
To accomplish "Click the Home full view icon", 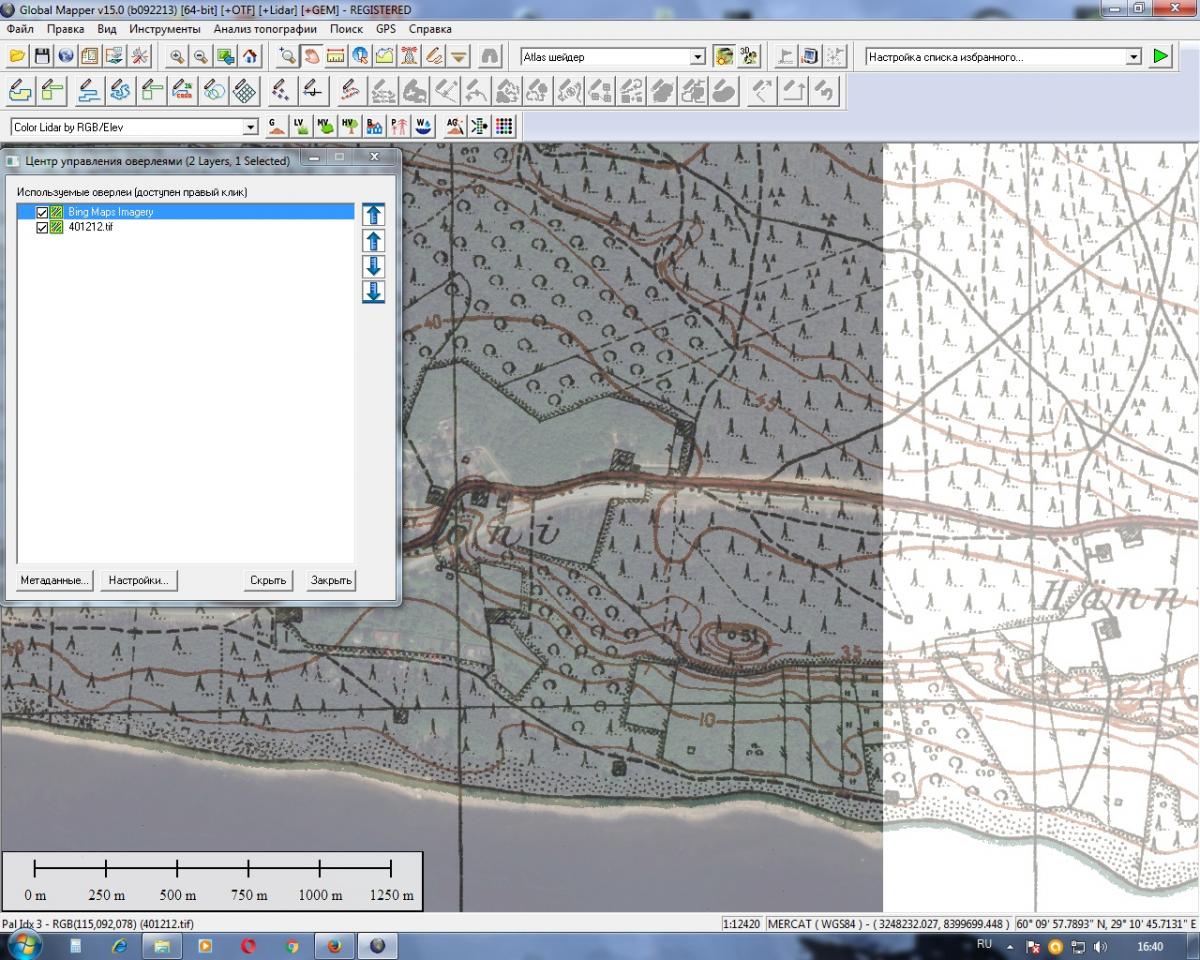I will pos(250,57).
